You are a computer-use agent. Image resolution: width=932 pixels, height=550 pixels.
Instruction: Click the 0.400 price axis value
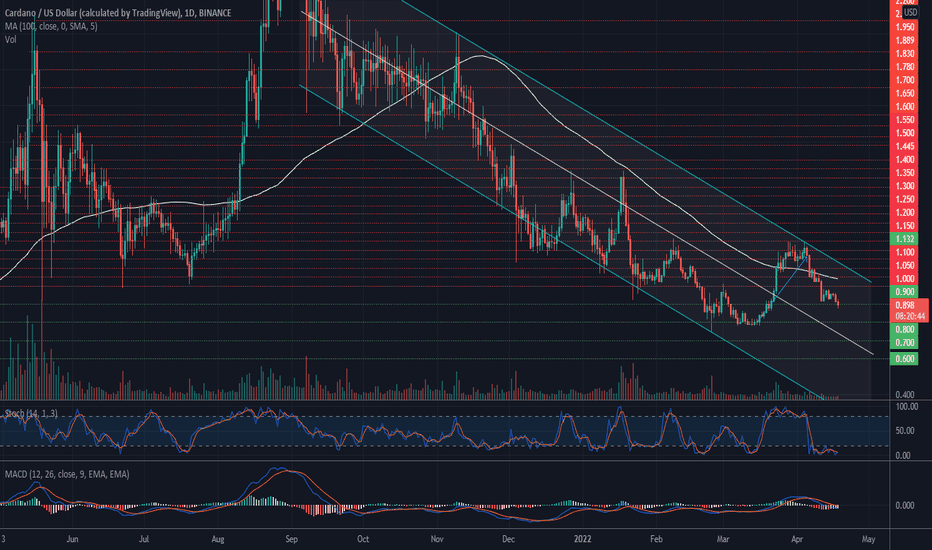point(905,394)
